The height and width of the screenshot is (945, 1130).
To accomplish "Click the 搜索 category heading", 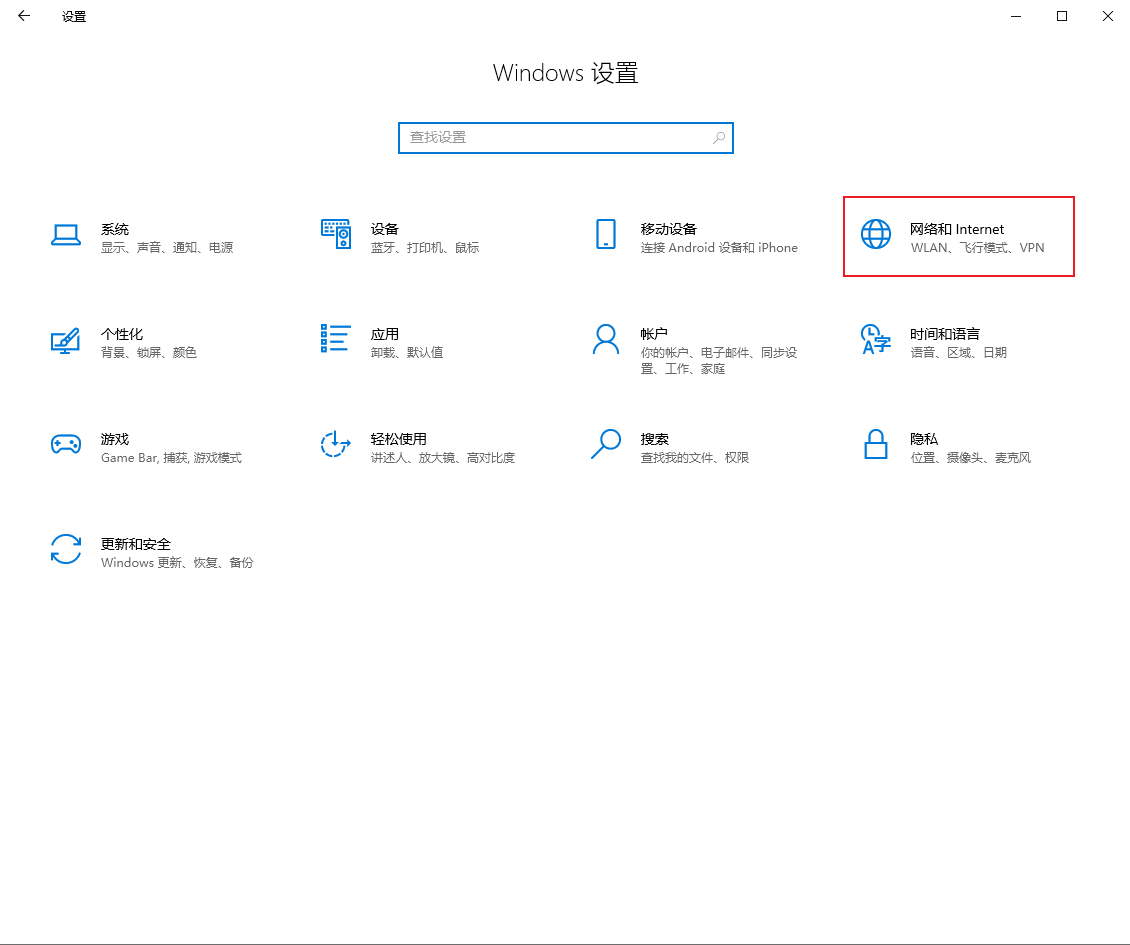I will (x=654, y=439).
